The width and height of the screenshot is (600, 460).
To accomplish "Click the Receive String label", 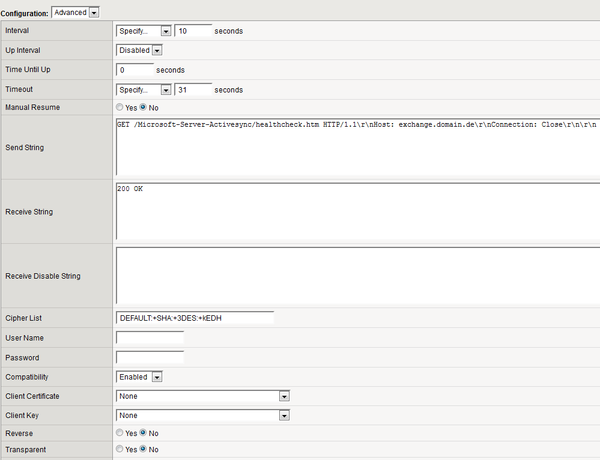I will tap(29, 212).
